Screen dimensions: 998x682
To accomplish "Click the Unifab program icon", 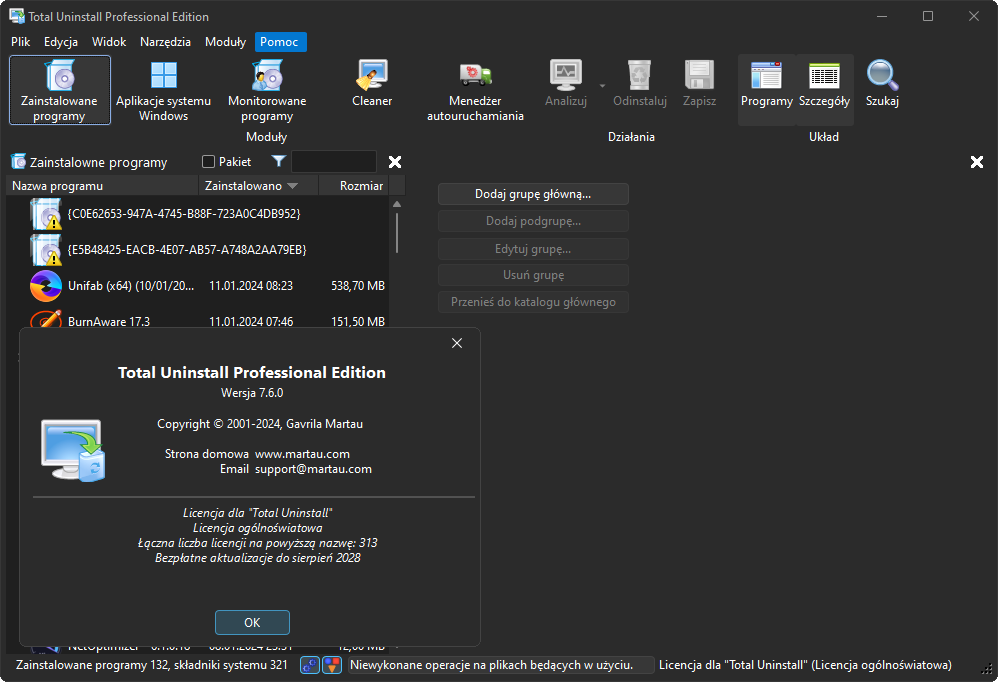I will pos(46,286).
